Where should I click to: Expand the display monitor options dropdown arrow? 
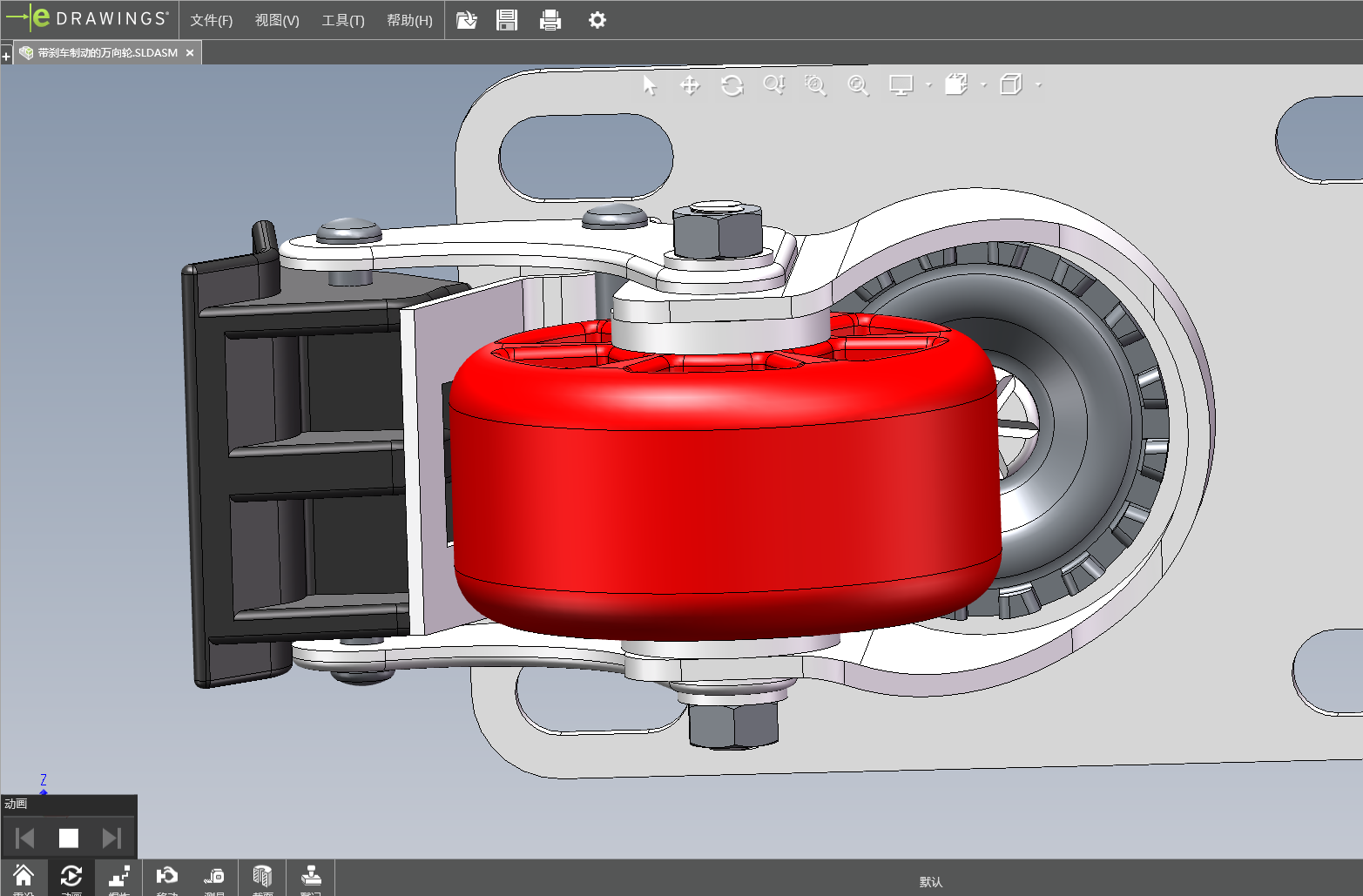928,85
